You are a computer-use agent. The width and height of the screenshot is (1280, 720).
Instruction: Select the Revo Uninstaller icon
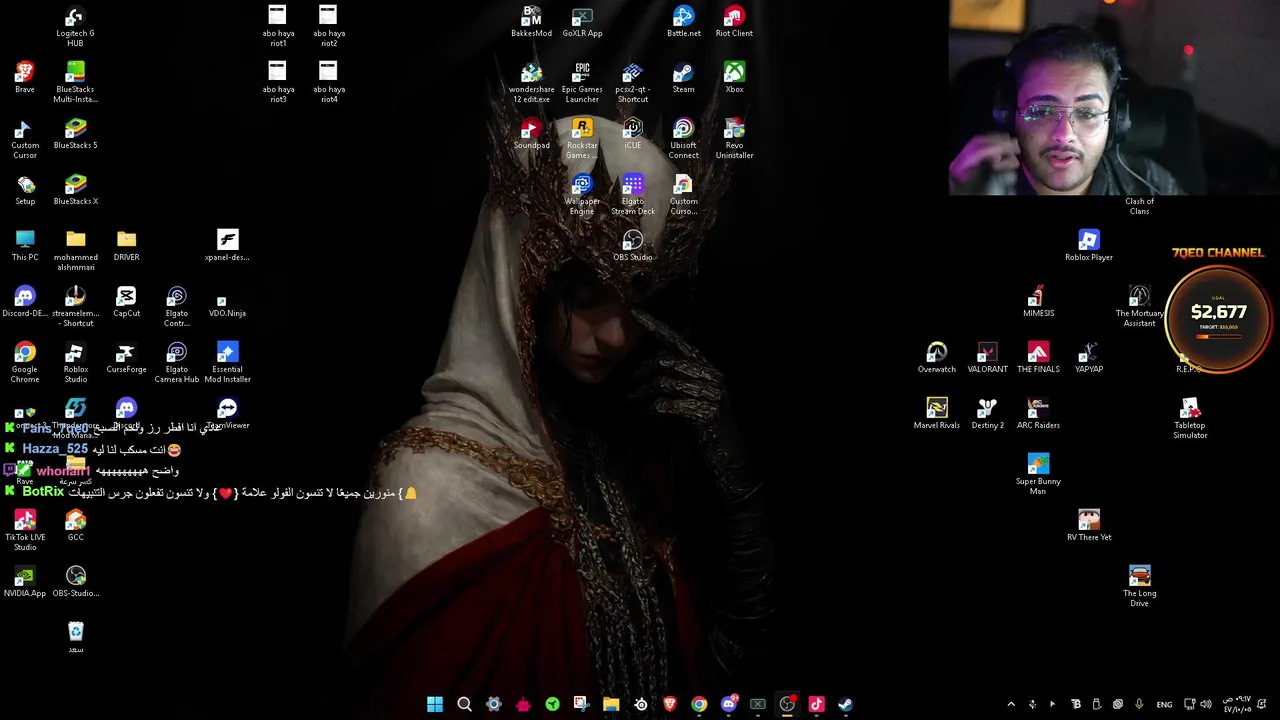734,138
